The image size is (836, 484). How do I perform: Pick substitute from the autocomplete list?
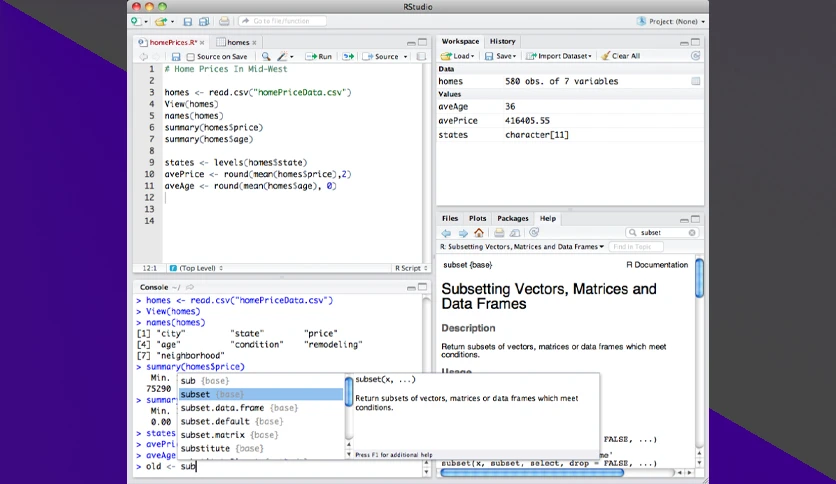(261, 448)
